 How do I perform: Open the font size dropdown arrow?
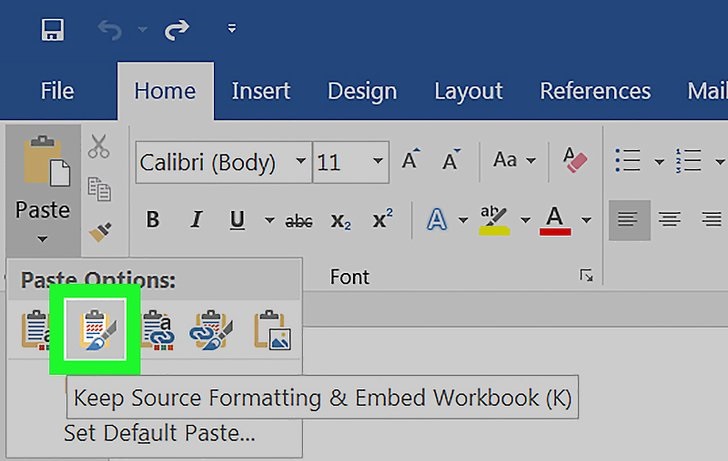[x=378, y=162]
